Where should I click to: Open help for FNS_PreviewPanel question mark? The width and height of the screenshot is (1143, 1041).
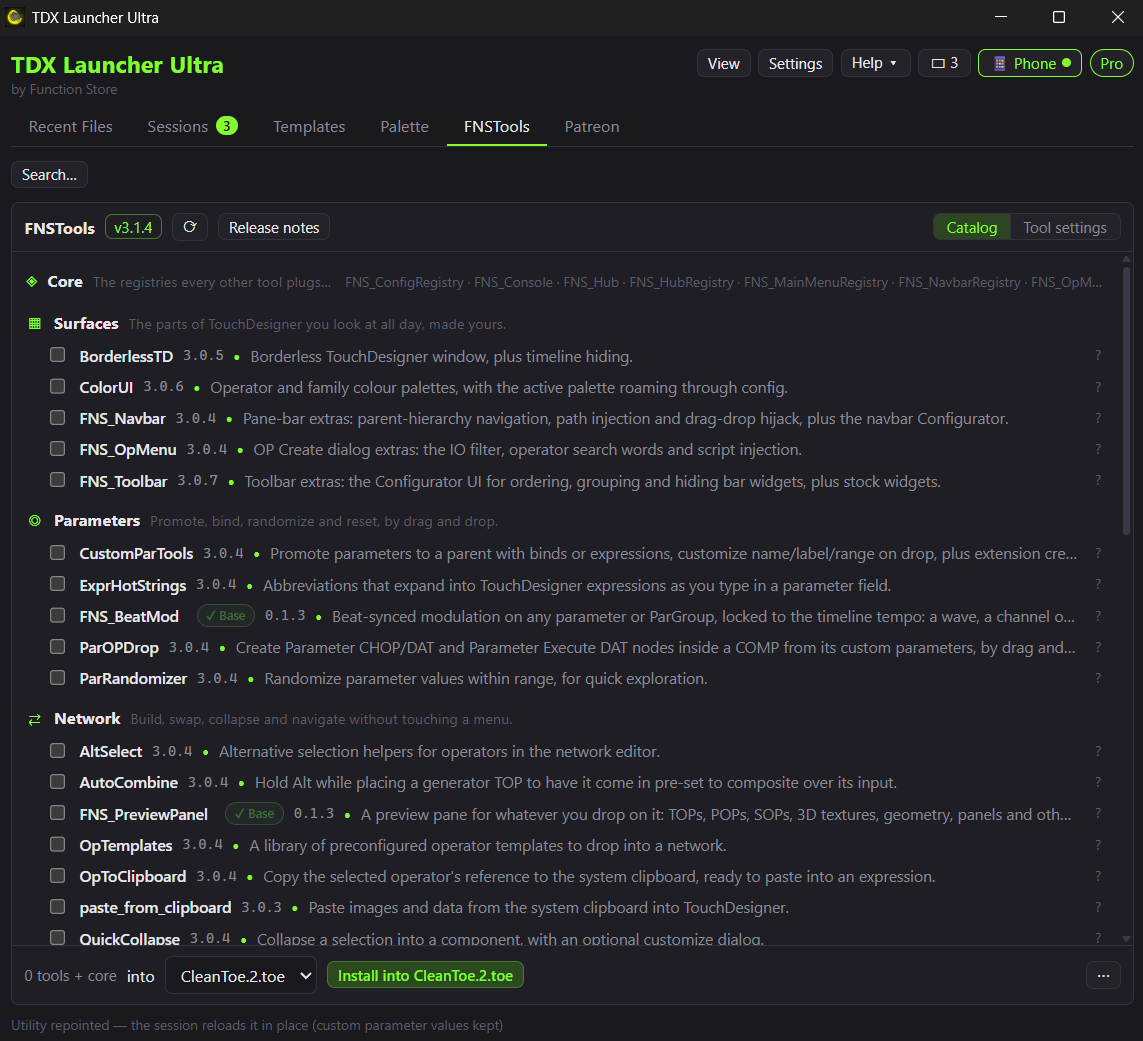1098,814
